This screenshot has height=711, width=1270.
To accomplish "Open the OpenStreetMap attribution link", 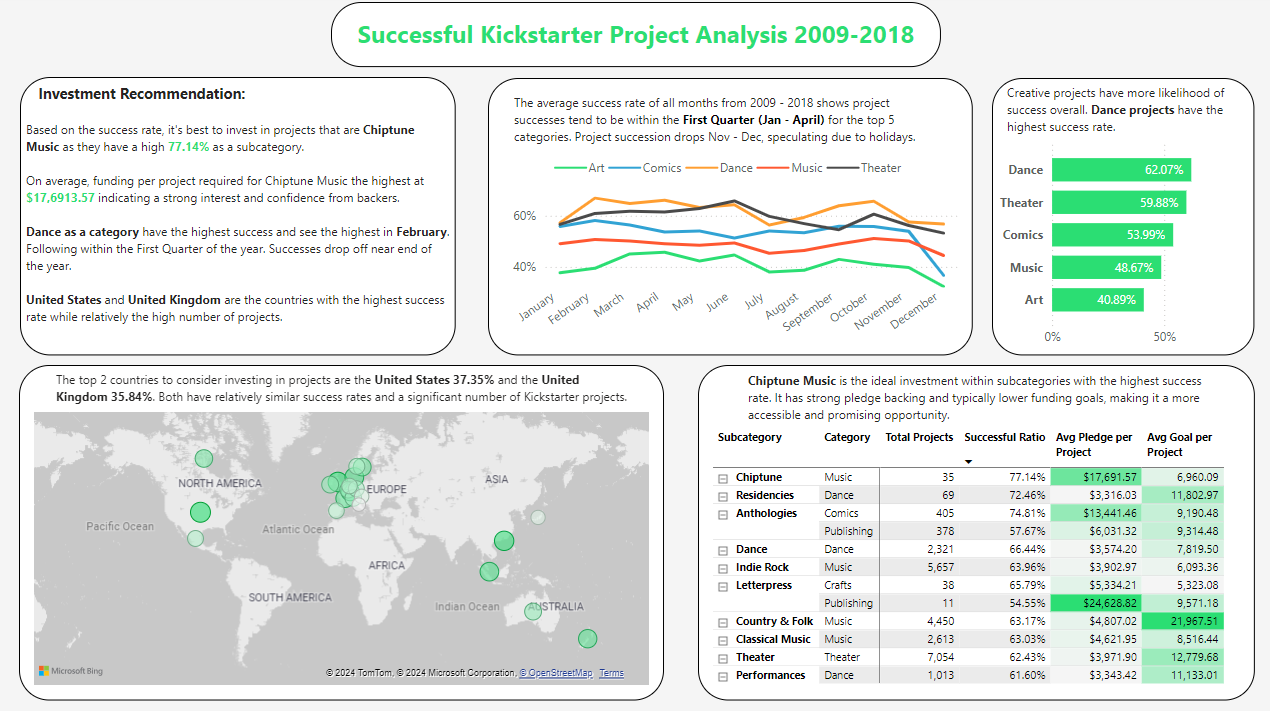I will [x=555, y=673].
